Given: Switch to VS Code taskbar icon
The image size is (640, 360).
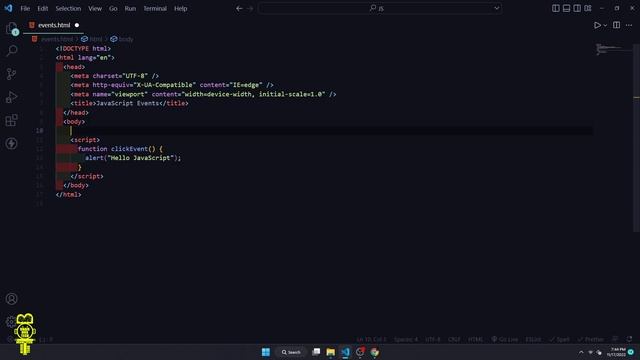Looking at the screenshot, I should pyautogui.click(x=345, y=352).
